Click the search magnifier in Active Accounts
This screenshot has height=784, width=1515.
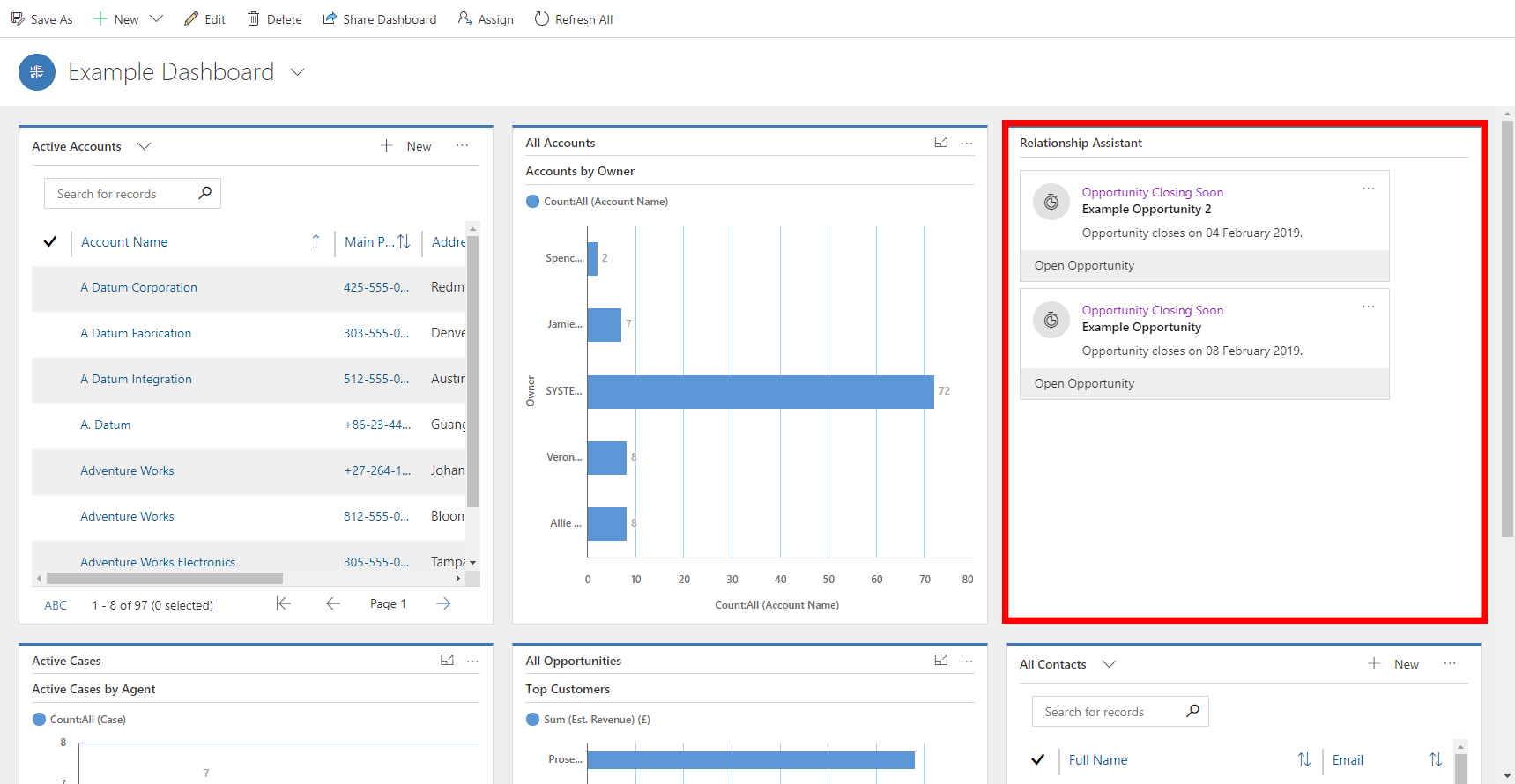click(x=205, y=193)
